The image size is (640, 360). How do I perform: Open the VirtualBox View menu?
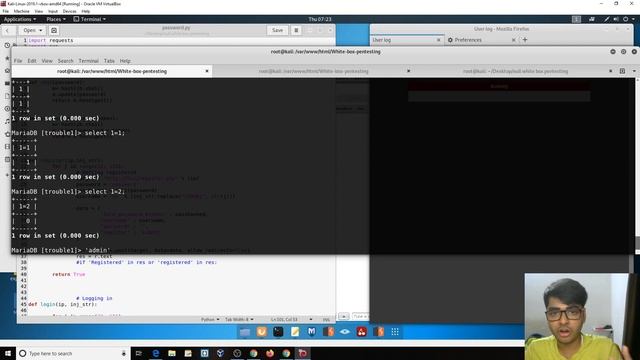click(x=39, y=11)
